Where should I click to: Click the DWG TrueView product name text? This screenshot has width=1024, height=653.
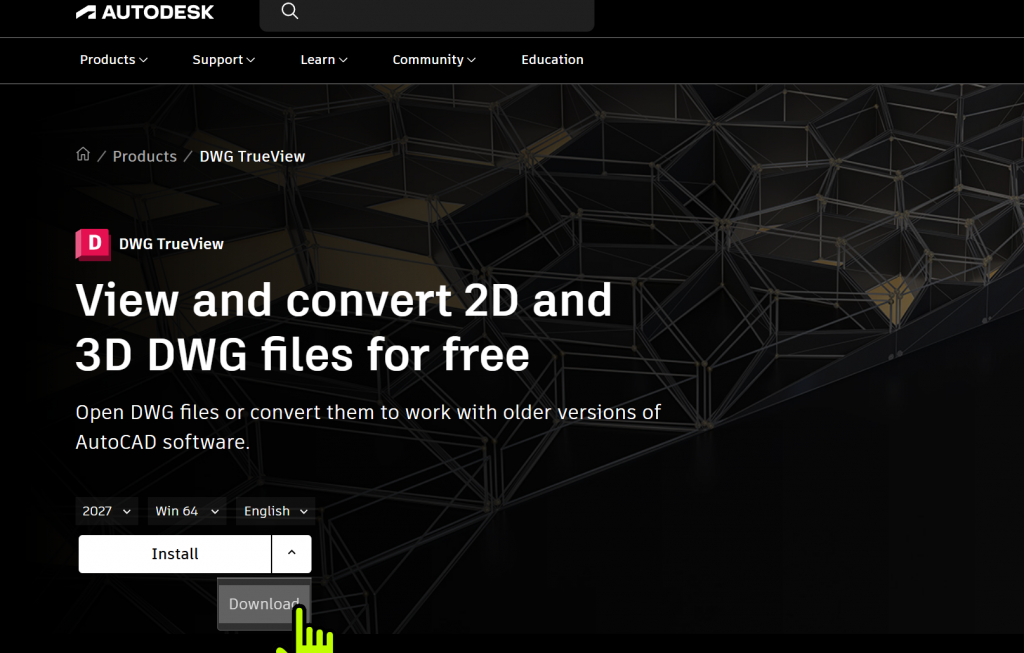pyautogui.click(x=171, y=244)
